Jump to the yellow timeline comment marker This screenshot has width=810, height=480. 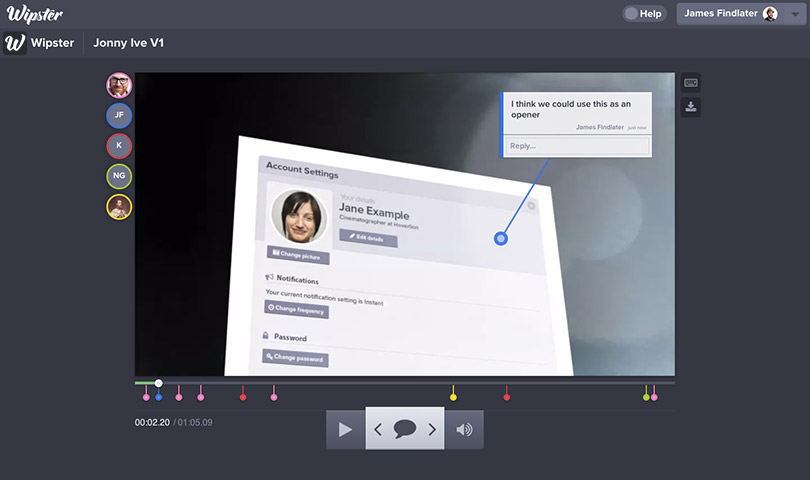453,397
